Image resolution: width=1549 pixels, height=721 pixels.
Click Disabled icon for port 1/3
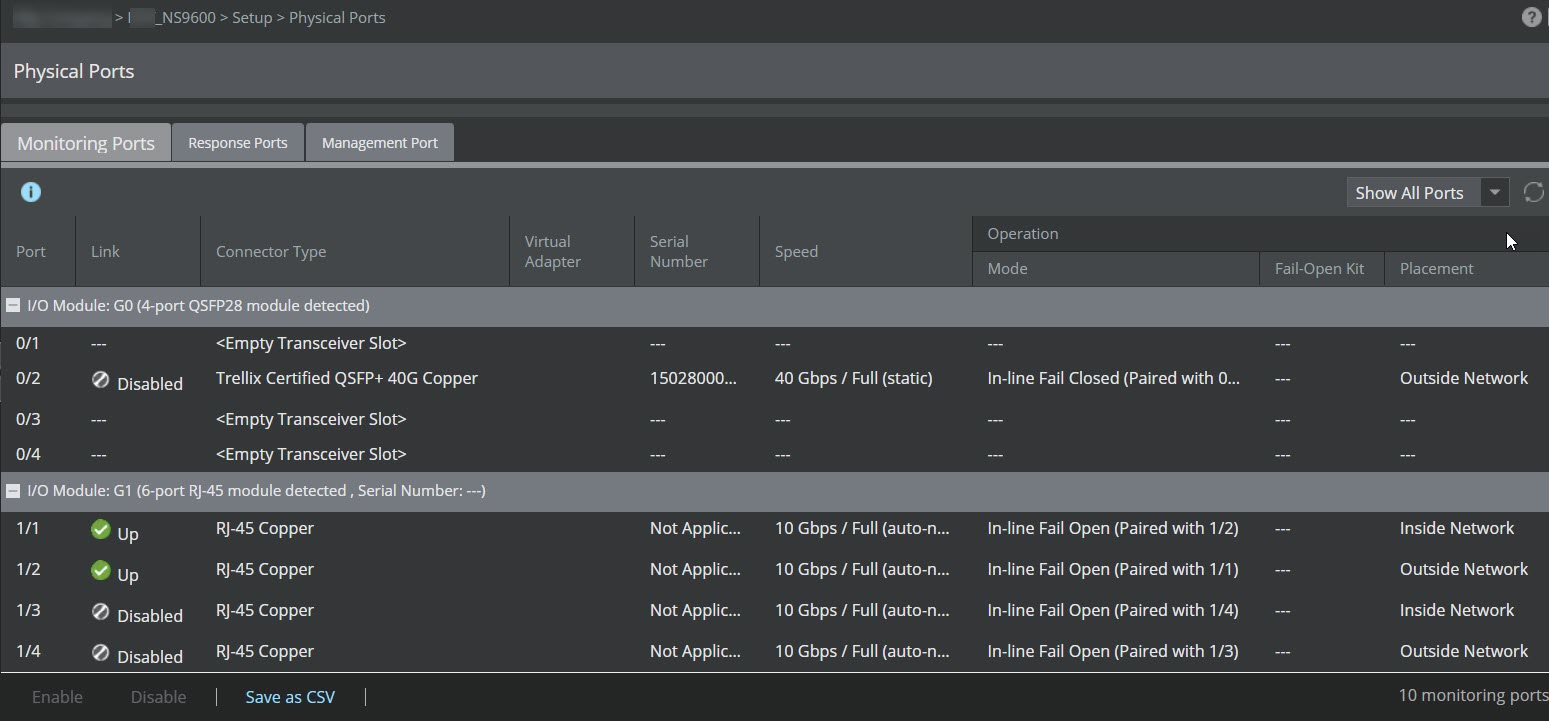(100, 611)
